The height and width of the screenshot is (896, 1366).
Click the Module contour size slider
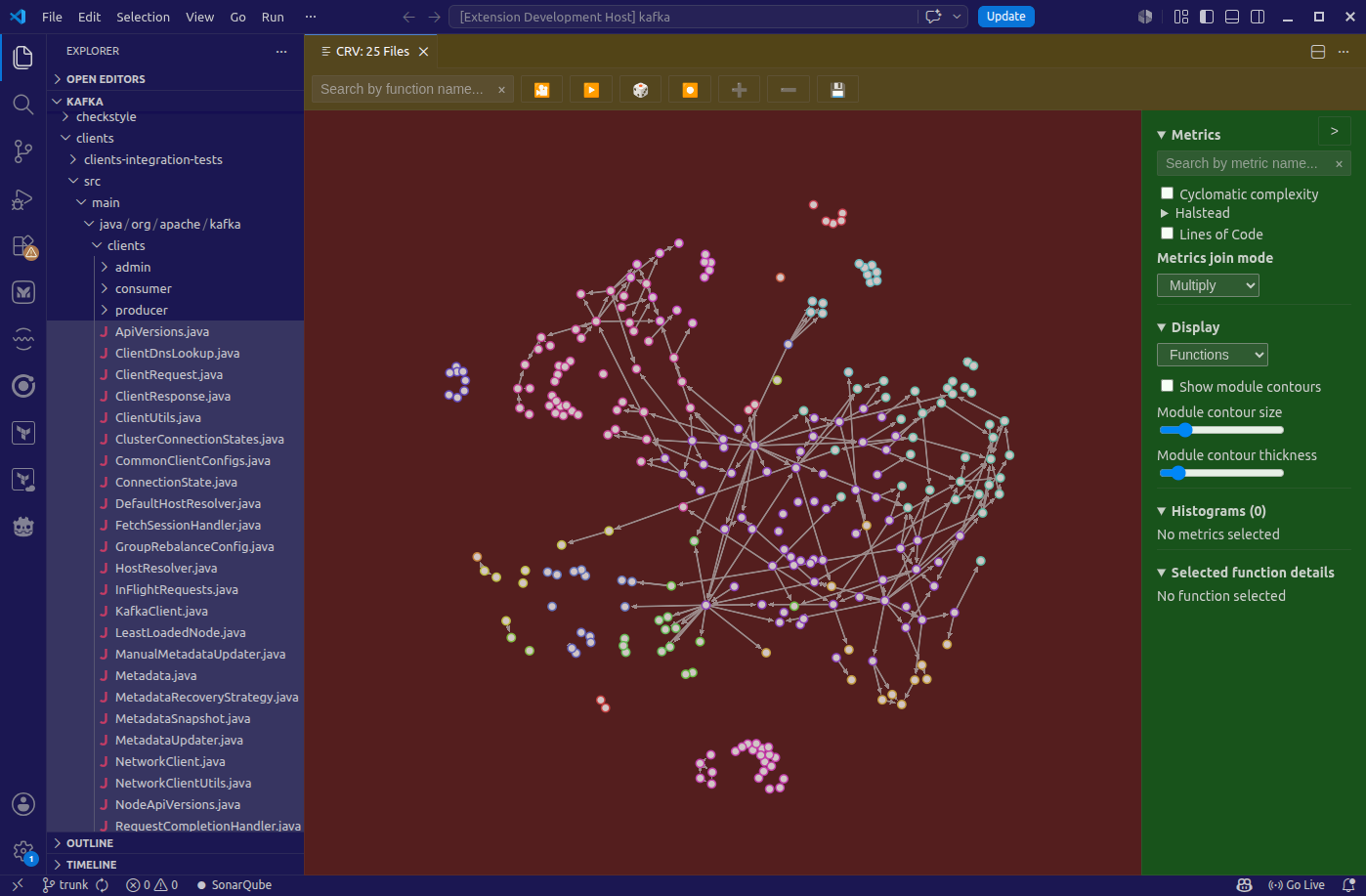tap(1221, 430)
